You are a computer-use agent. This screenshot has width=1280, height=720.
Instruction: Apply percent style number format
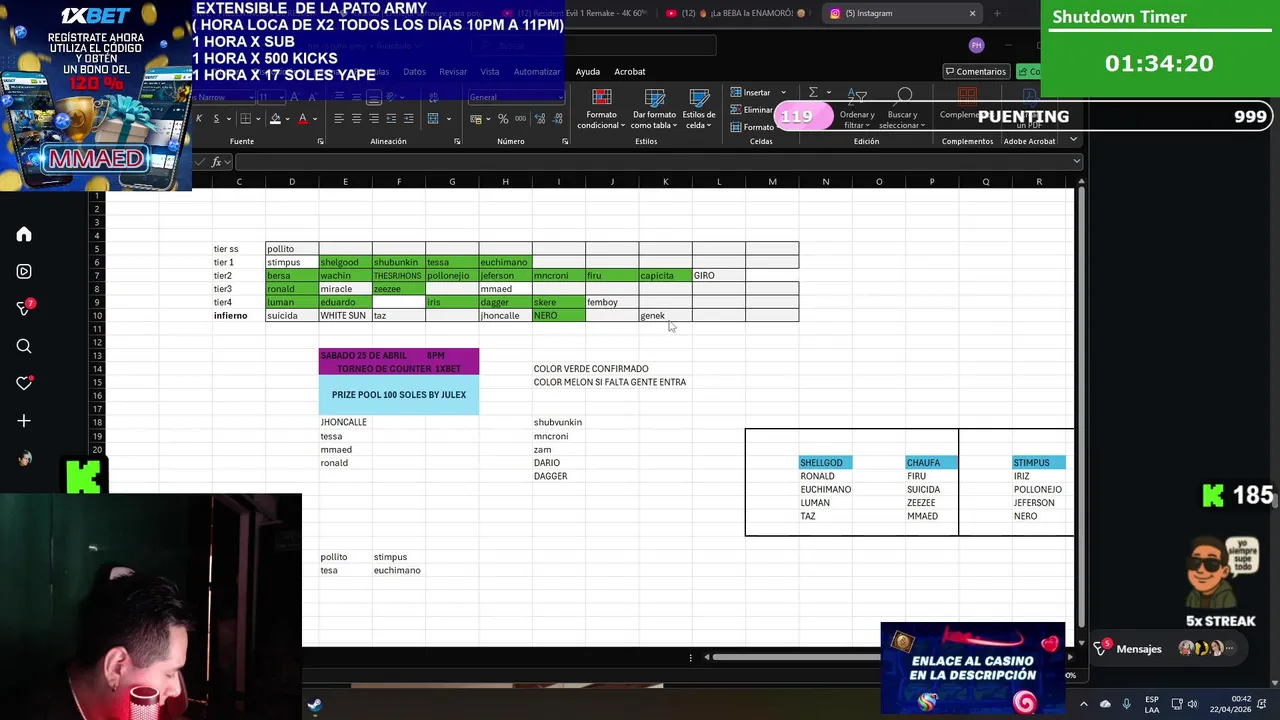point(503,119)
